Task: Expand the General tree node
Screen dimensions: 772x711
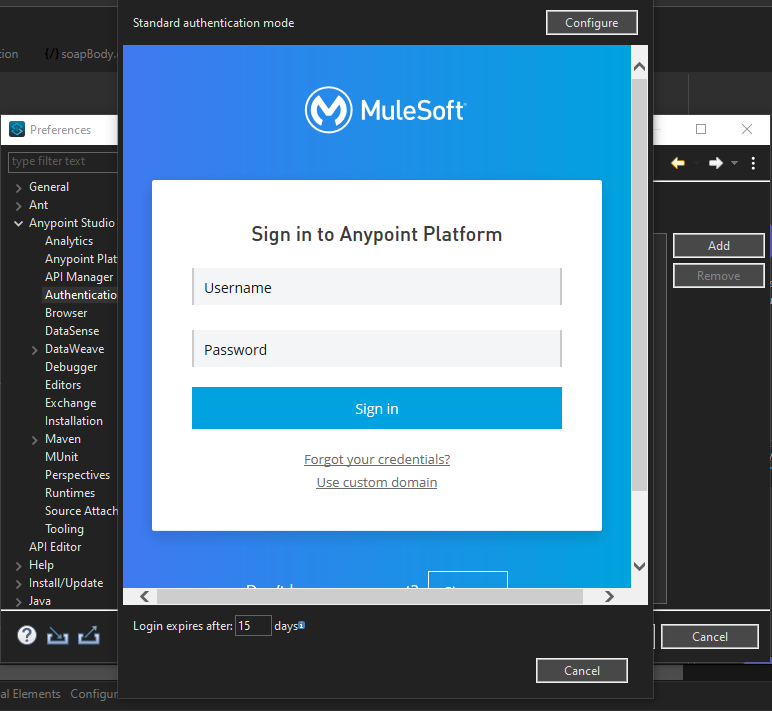Action: pyautogui.click(x=18, y=188)
